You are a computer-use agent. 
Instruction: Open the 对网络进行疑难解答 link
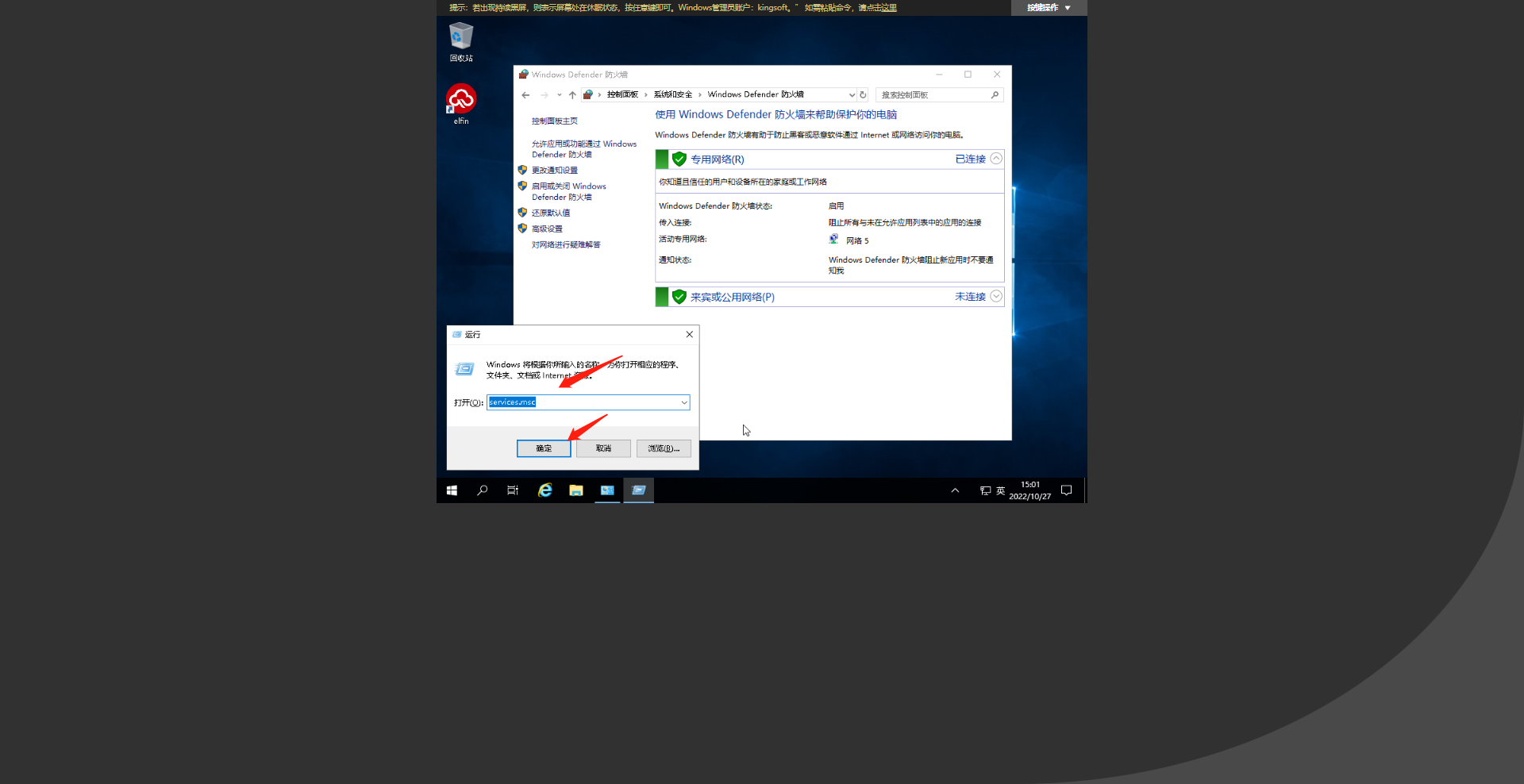click(x=566, y=245)
